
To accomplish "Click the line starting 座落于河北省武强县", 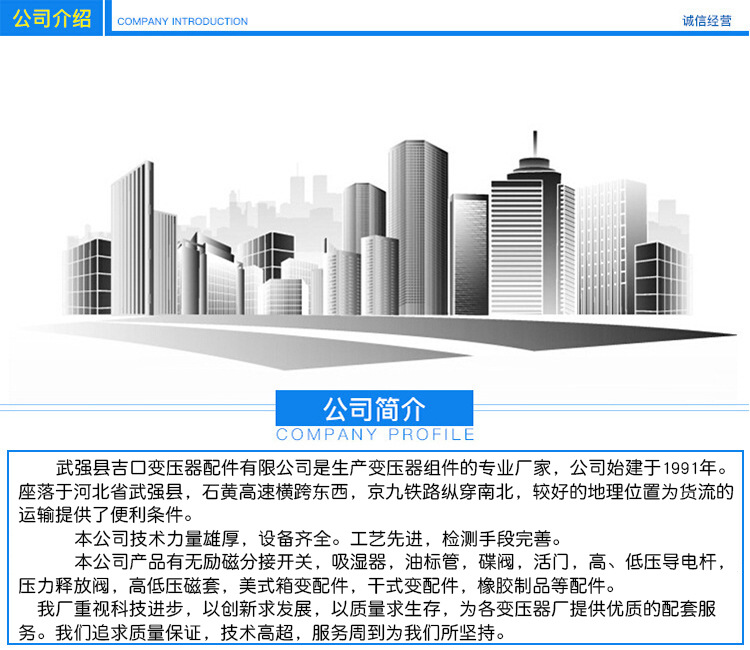I will pyautogui.click(x=375, y=492).
